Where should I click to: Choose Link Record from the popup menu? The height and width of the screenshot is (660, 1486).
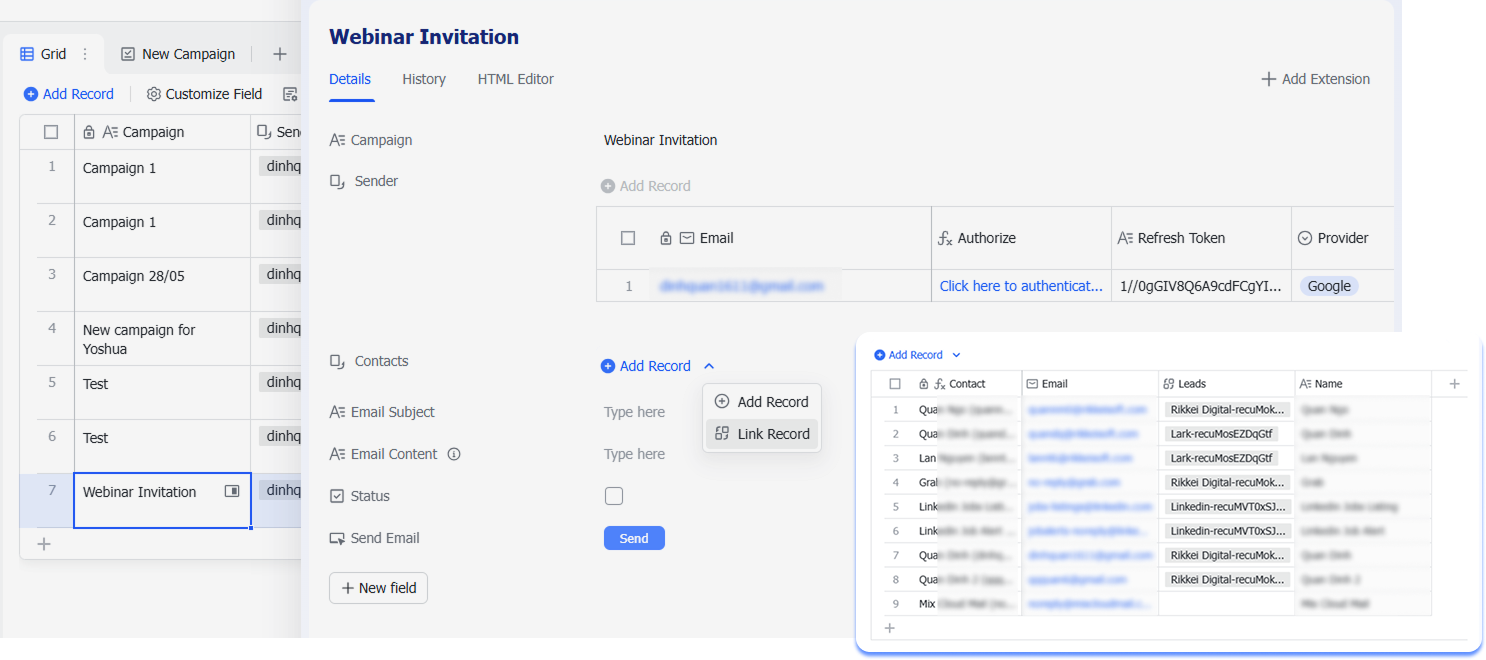[762, 434]
